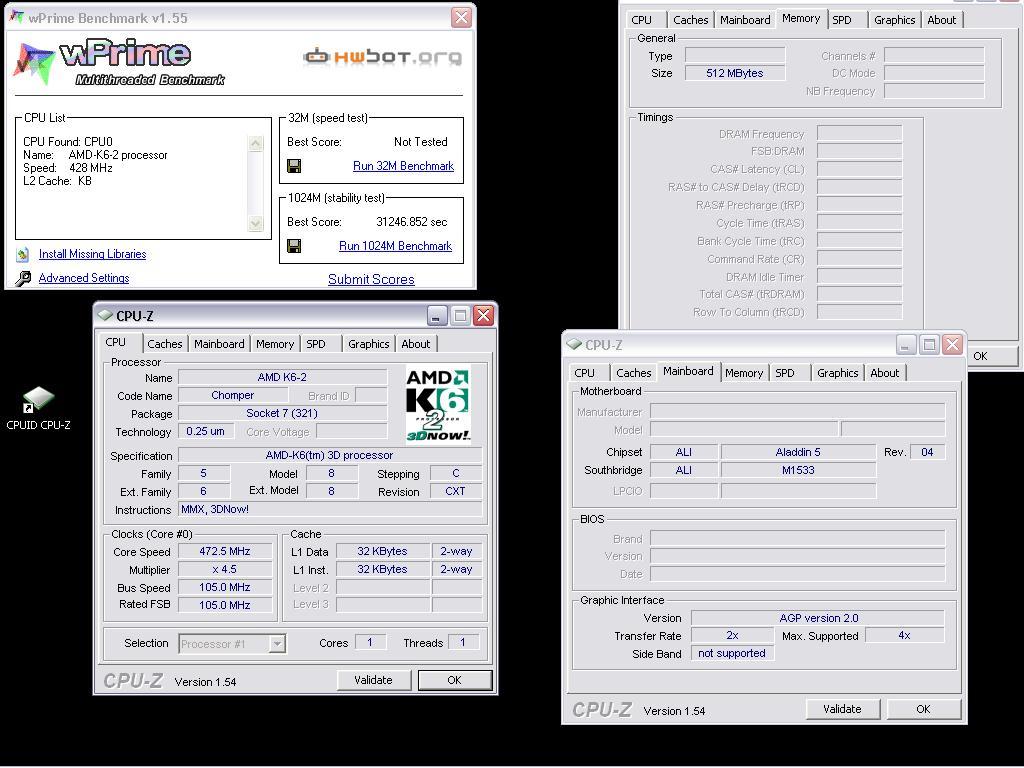Switch to Caches tab in CPU window
1024x768 pixels.
point(165,344)
